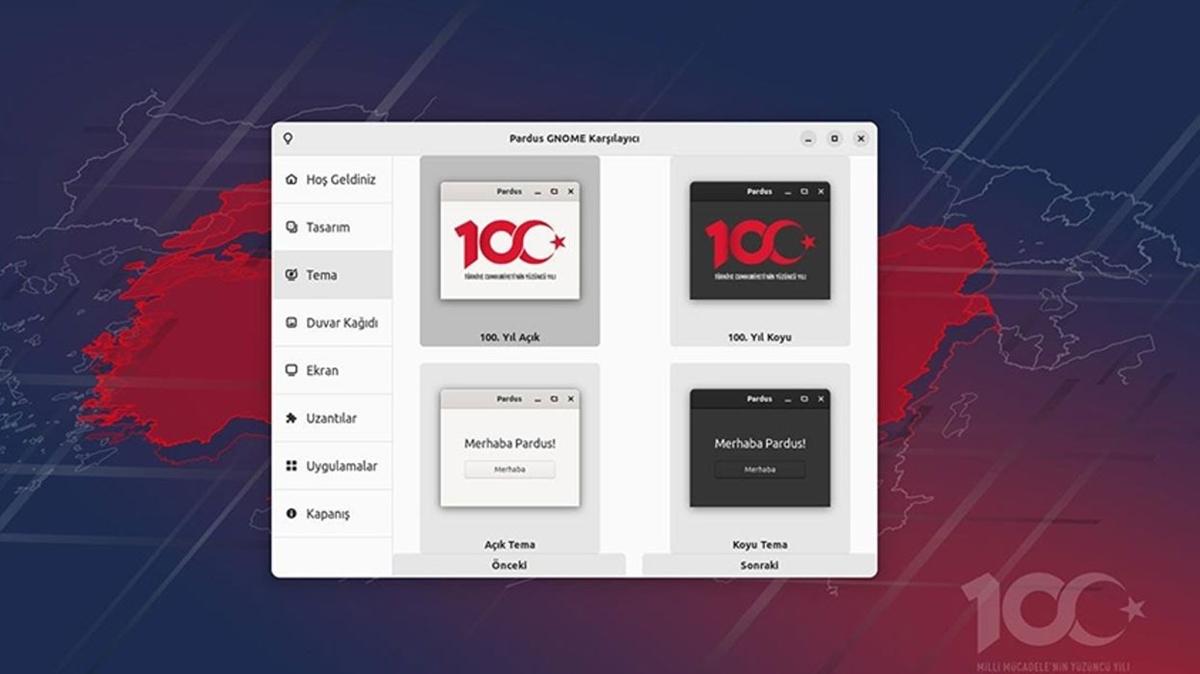This screenshot has height=674, width=1200.
Task: Click the lightbulb icon in the title bar
Action: (x=288, y=138)
